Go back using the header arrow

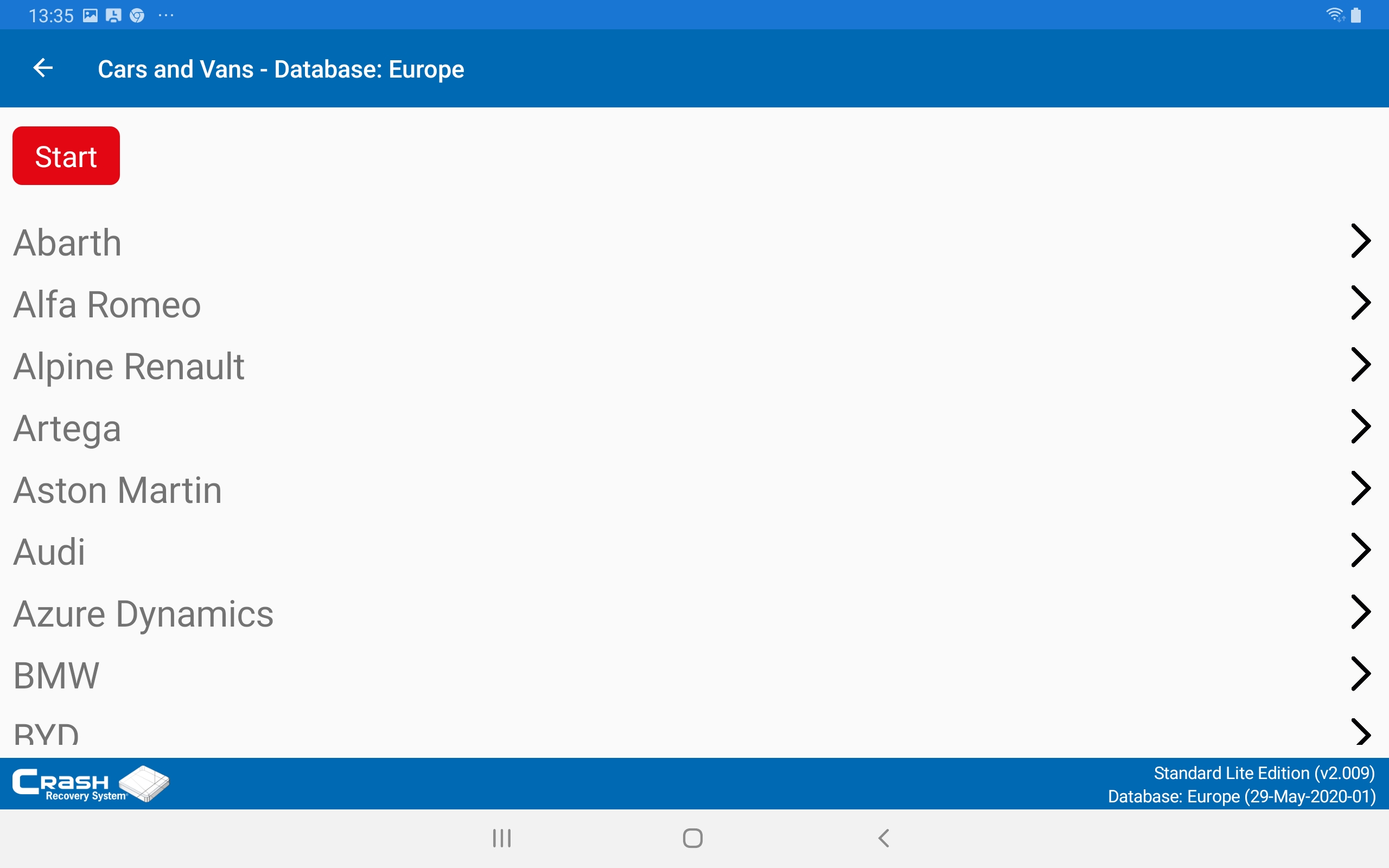(43, 68)
